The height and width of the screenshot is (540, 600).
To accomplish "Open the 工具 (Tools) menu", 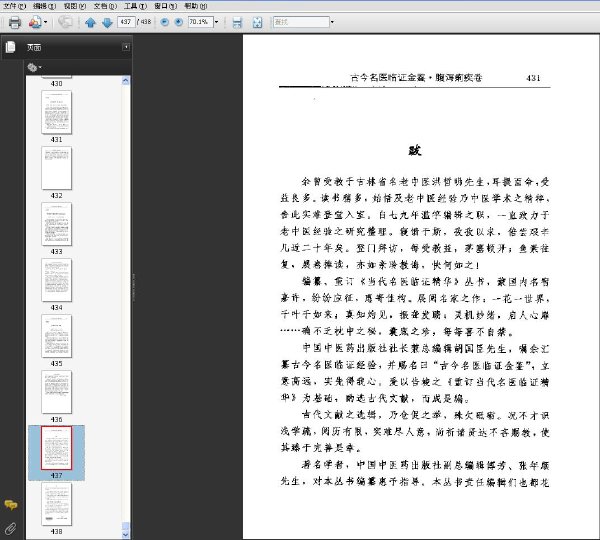I will 135,6.
